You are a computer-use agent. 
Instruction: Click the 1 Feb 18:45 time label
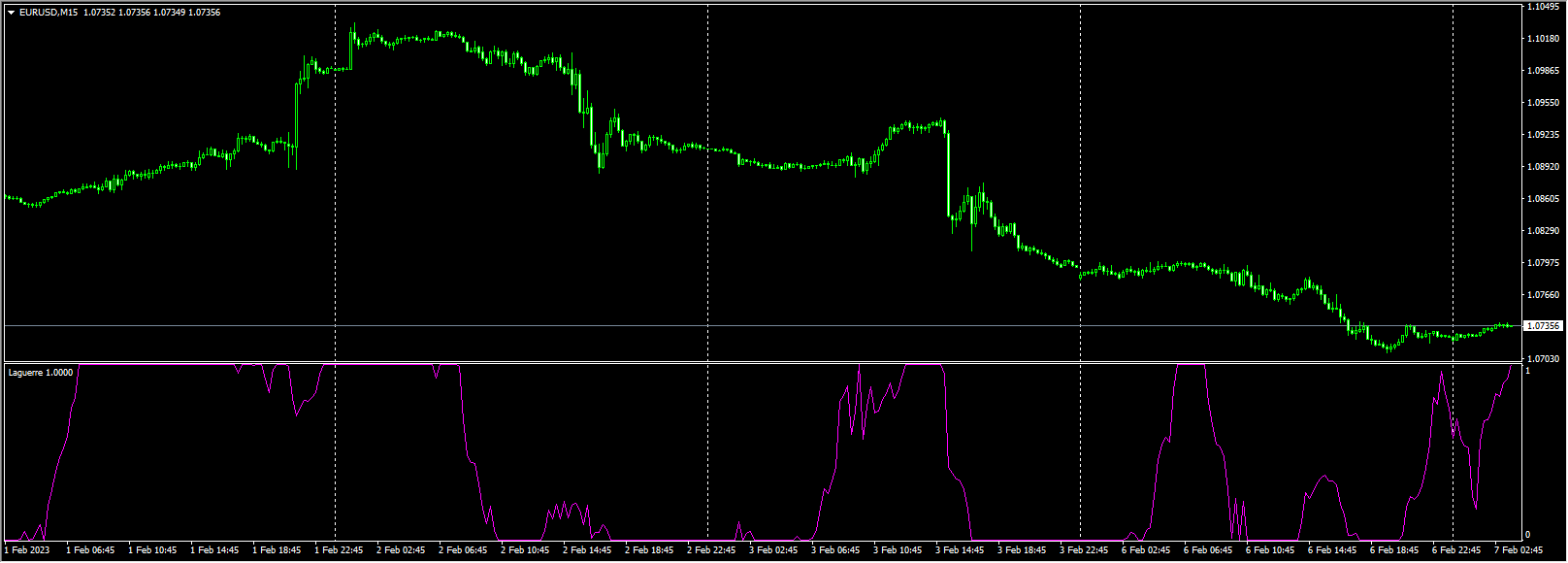[x=277, y=550]
